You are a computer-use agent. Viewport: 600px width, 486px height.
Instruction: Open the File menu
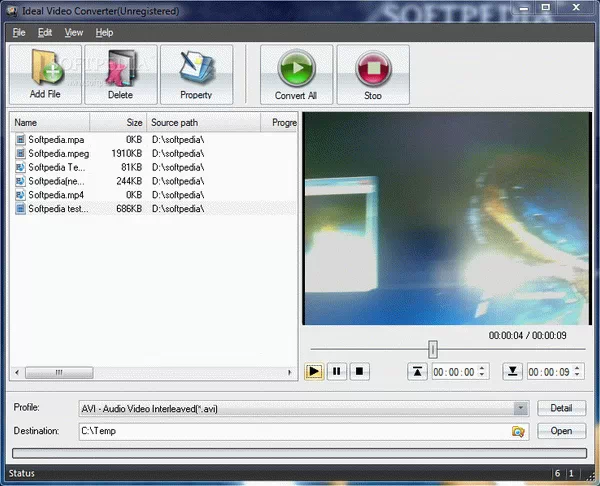[x=19, y=33]
